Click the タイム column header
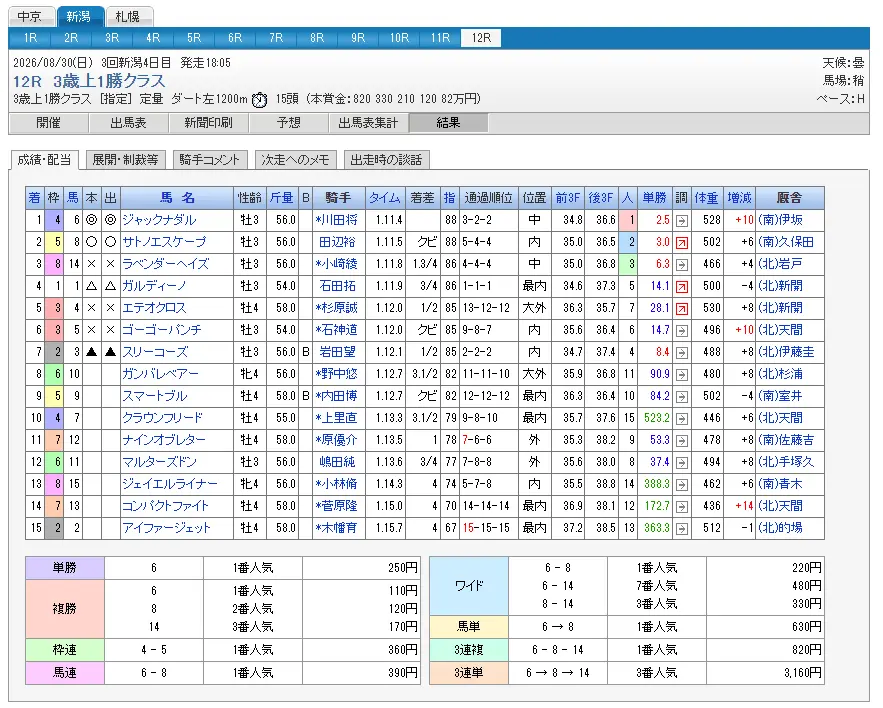883x708 pixels. (x=385, y=198)
